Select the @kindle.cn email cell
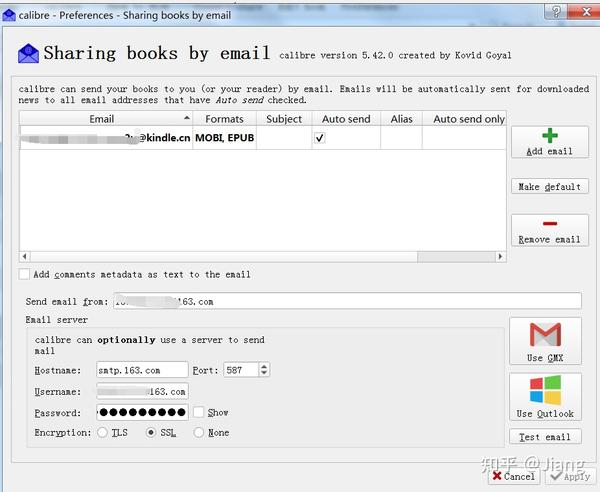The width and height of the screenshot is (600, 492). tap(106, 138)
